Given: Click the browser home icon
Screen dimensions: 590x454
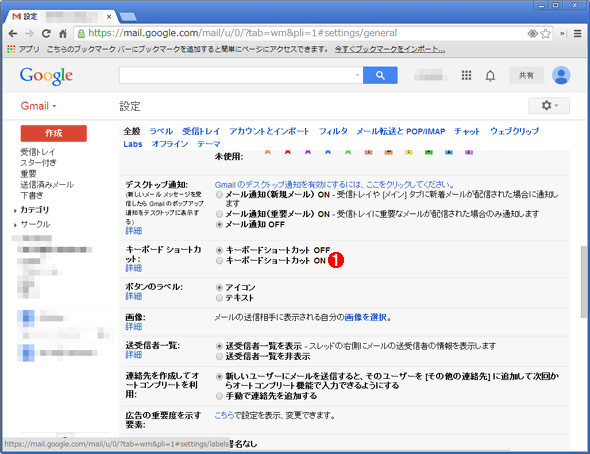Looking at the screenshot, I should tap(63, 33).
